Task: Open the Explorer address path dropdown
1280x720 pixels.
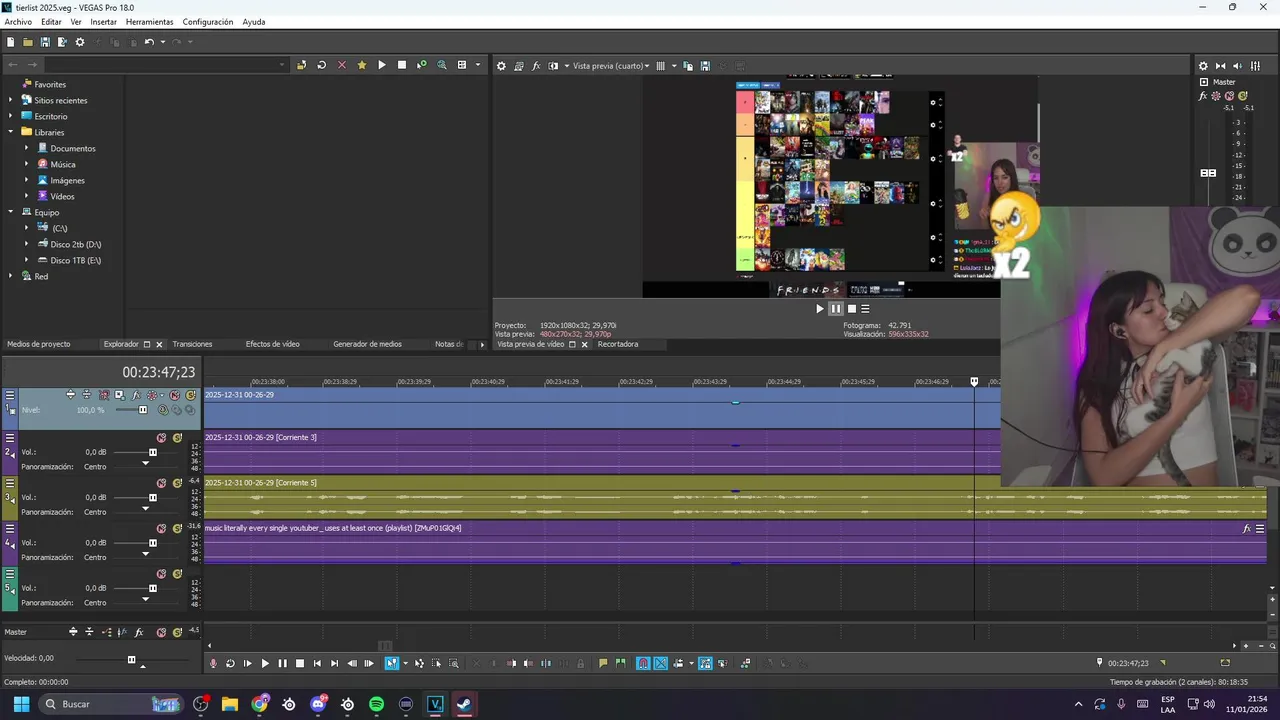Action: point(282,65)
